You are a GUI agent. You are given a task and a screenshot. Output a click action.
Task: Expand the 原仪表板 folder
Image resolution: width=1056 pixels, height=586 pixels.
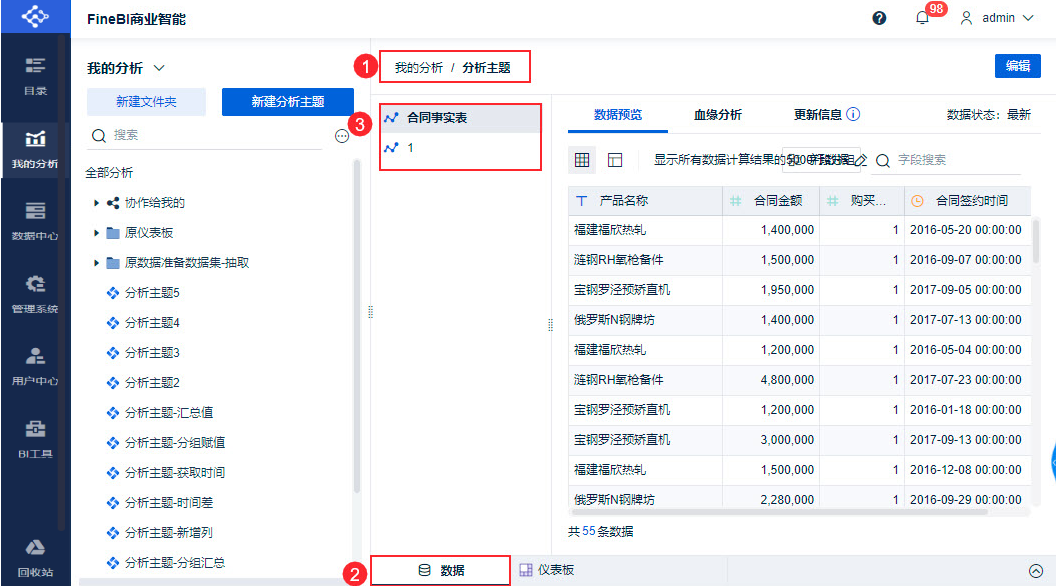96,233
